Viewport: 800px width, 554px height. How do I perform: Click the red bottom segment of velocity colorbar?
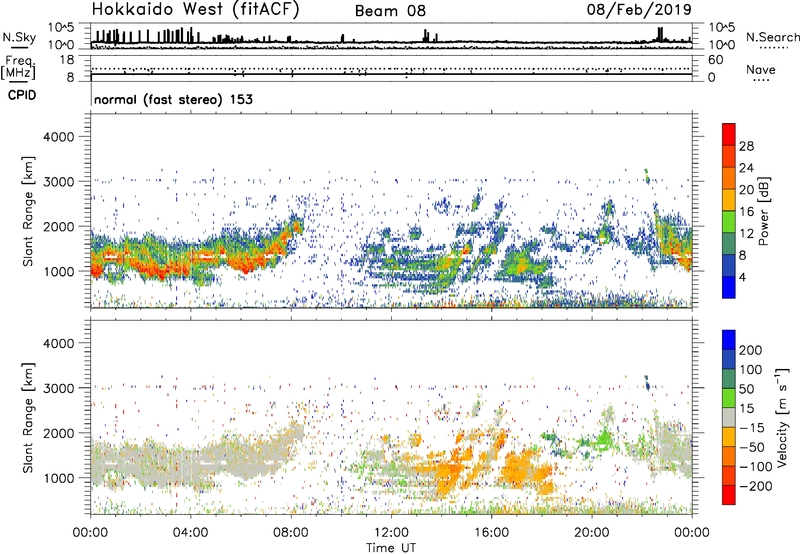(729, 495)
